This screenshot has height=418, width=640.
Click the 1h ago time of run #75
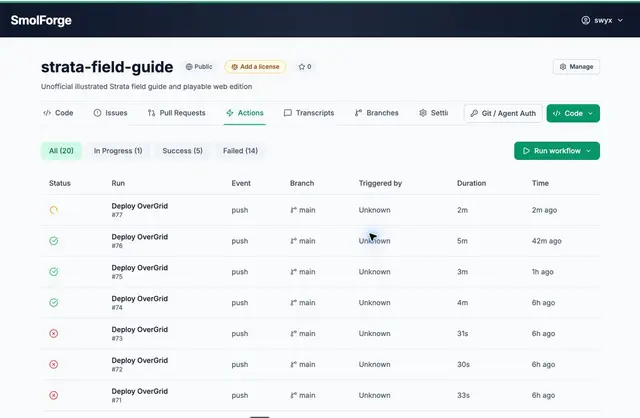point(542,272)
